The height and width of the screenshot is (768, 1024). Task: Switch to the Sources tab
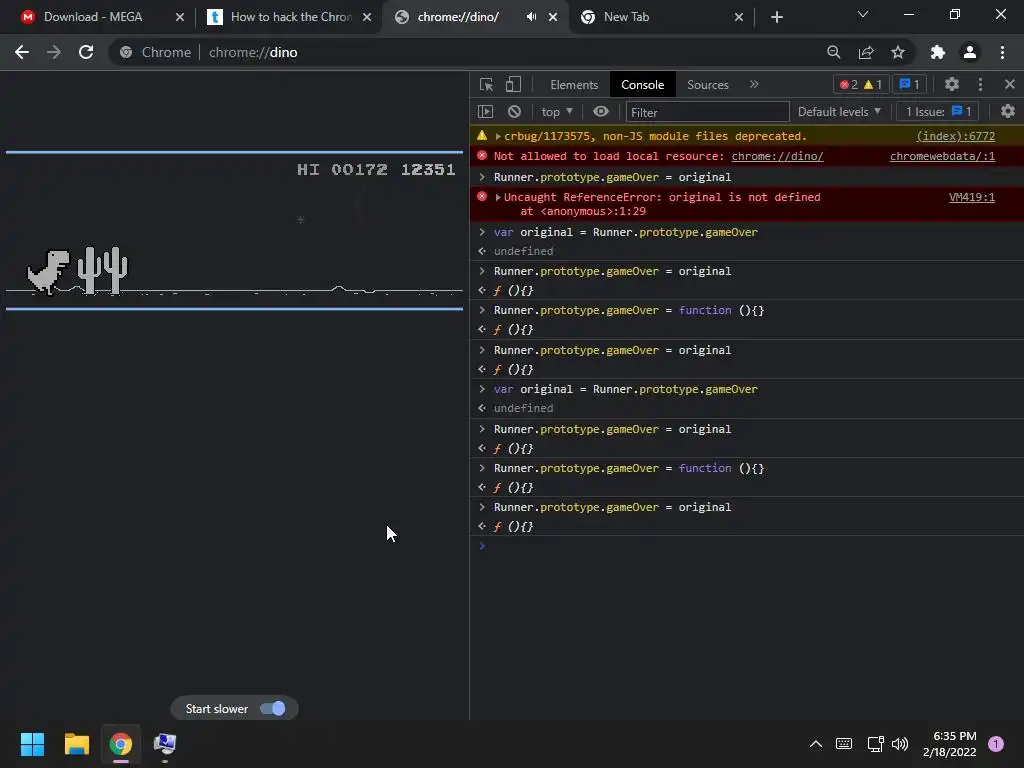point(707,85)
